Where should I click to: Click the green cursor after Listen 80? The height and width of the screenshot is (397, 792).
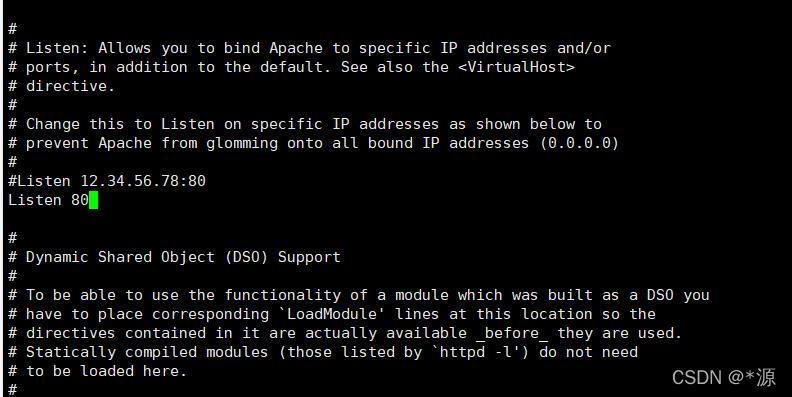point(93,200)
